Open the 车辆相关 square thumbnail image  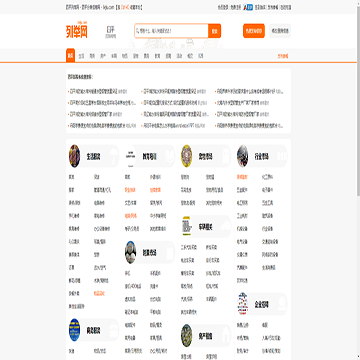(x=186, y=226)
